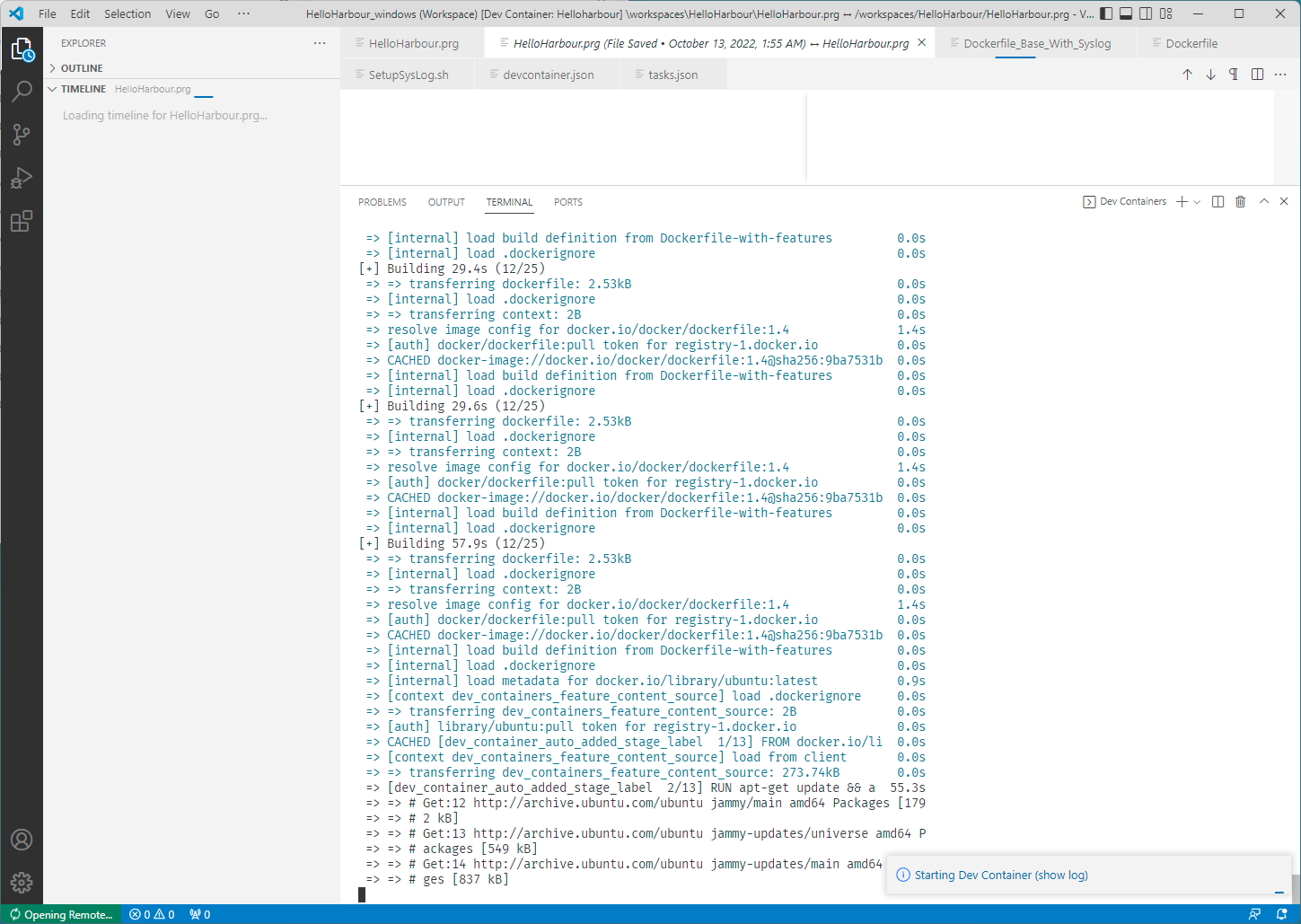Viewport: 1301px width, 924px height.
Task: Click the Opening Remote status bar button
Action: (61, 914)
